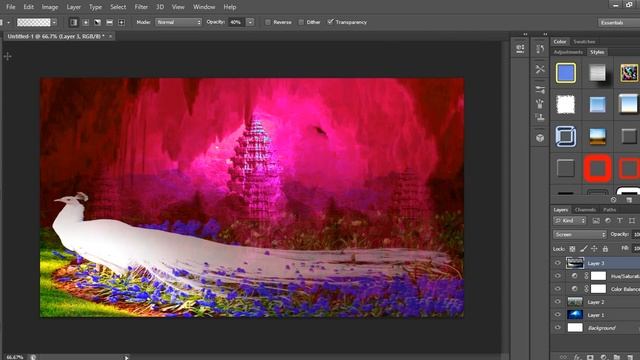The image size is (640, 360).
Task: Hide Layer 3 using eye icon
Action: 558,263
